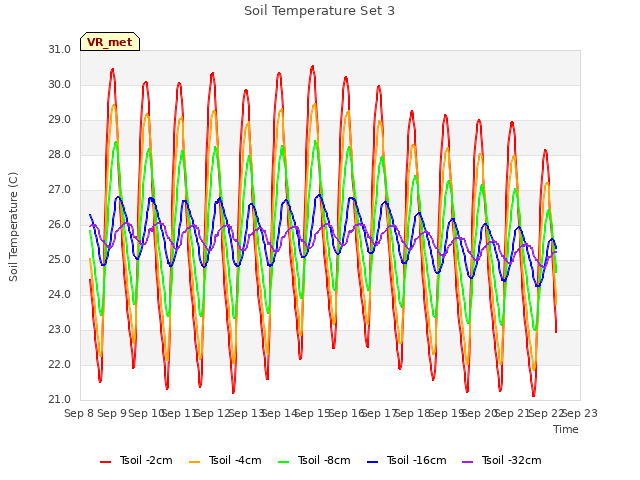Viewport: 640px width, 480px height.
Task: Click the 27.0 y-axis tick label
Action: pos(60,189)
